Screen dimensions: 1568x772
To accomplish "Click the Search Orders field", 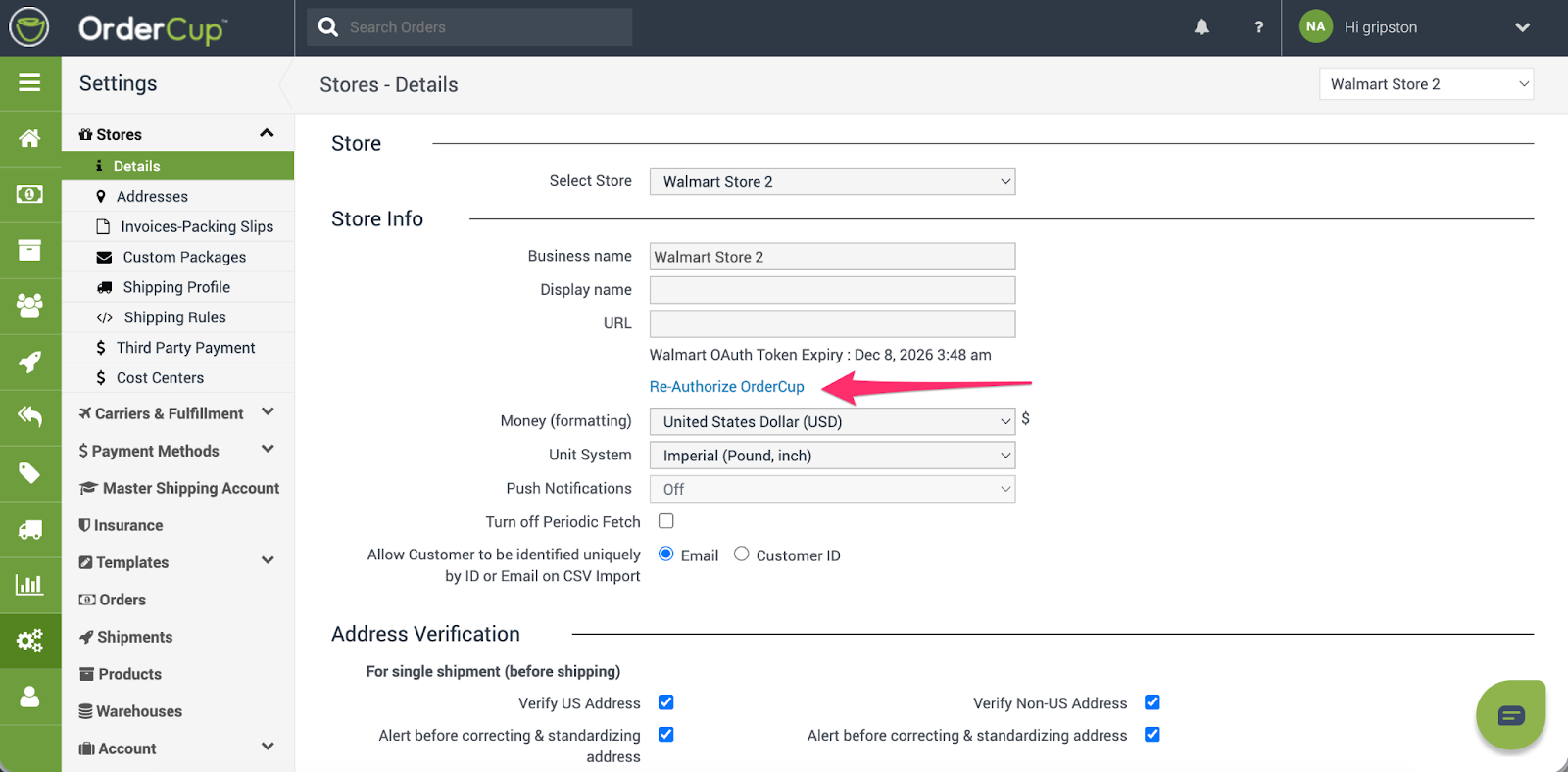I will click(x=469, y=27).
